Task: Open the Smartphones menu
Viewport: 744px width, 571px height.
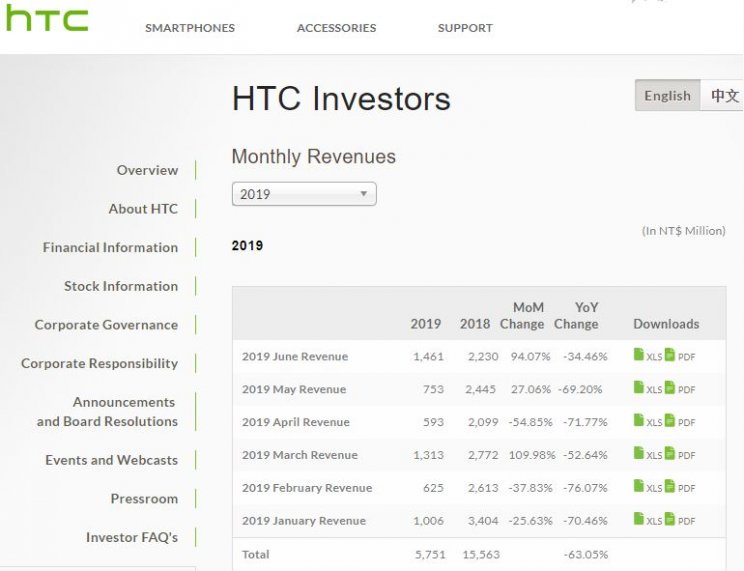Action: tap(190, 28)
